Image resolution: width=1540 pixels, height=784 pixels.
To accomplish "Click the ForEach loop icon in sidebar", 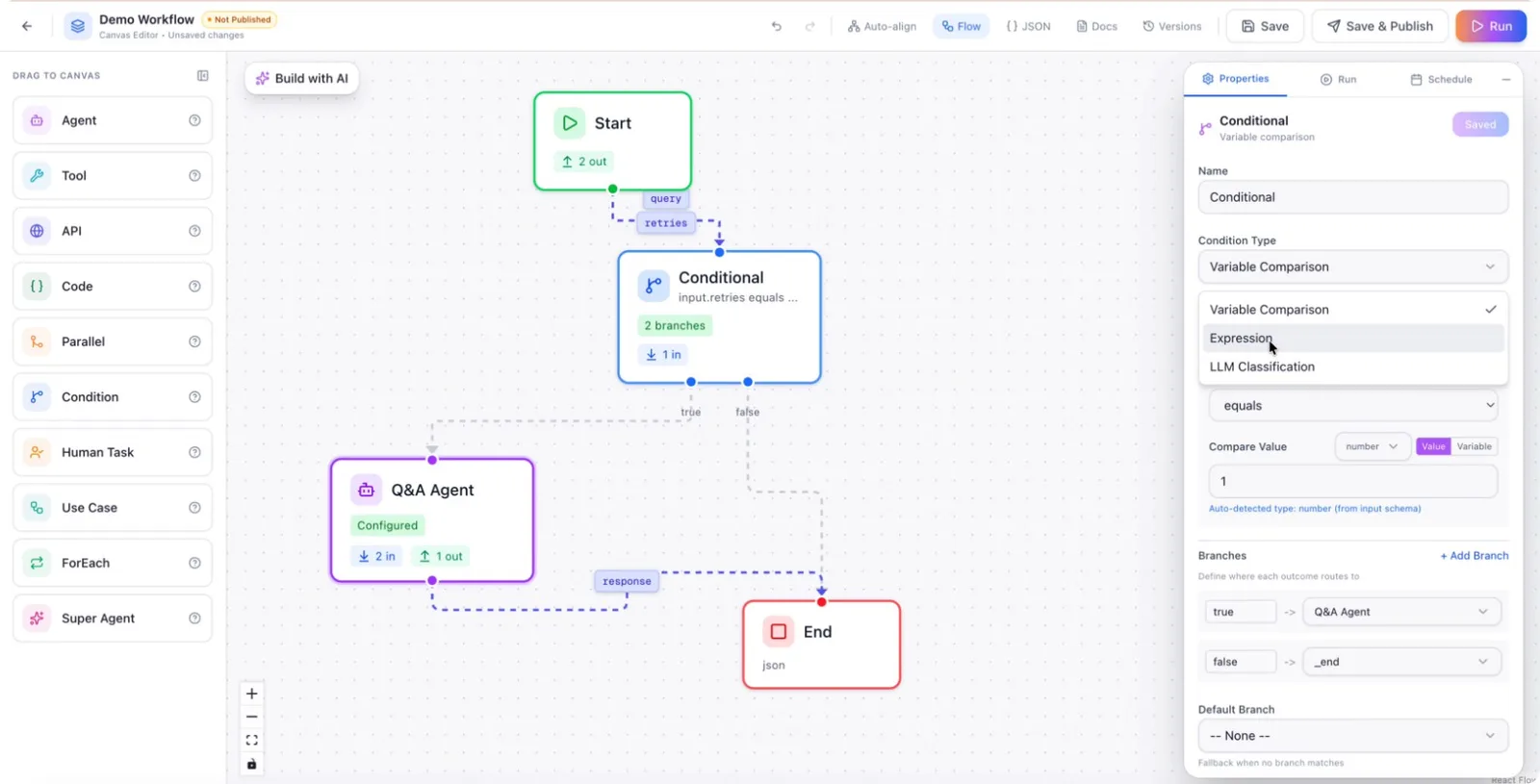I will tap(37, 563).
